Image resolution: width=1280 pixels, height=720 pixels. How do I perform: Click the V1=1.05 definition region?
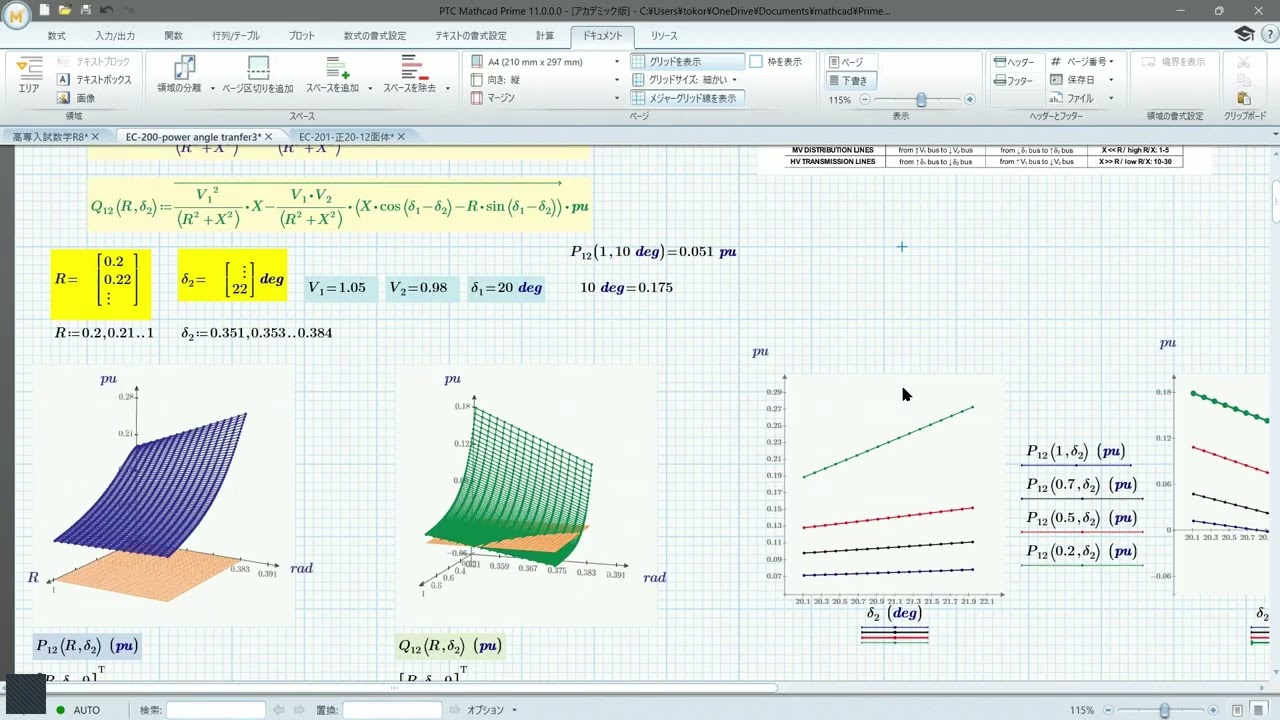coord(341,288)
